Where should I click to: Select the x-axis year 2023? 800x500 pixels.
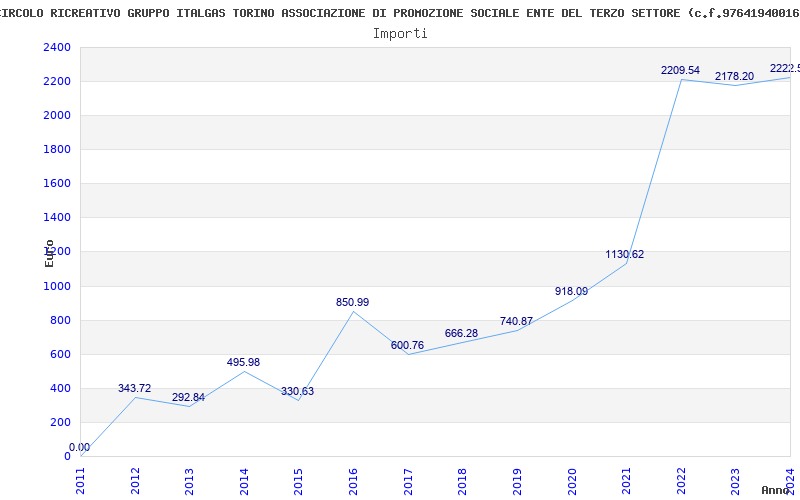[x=736, y=481]
